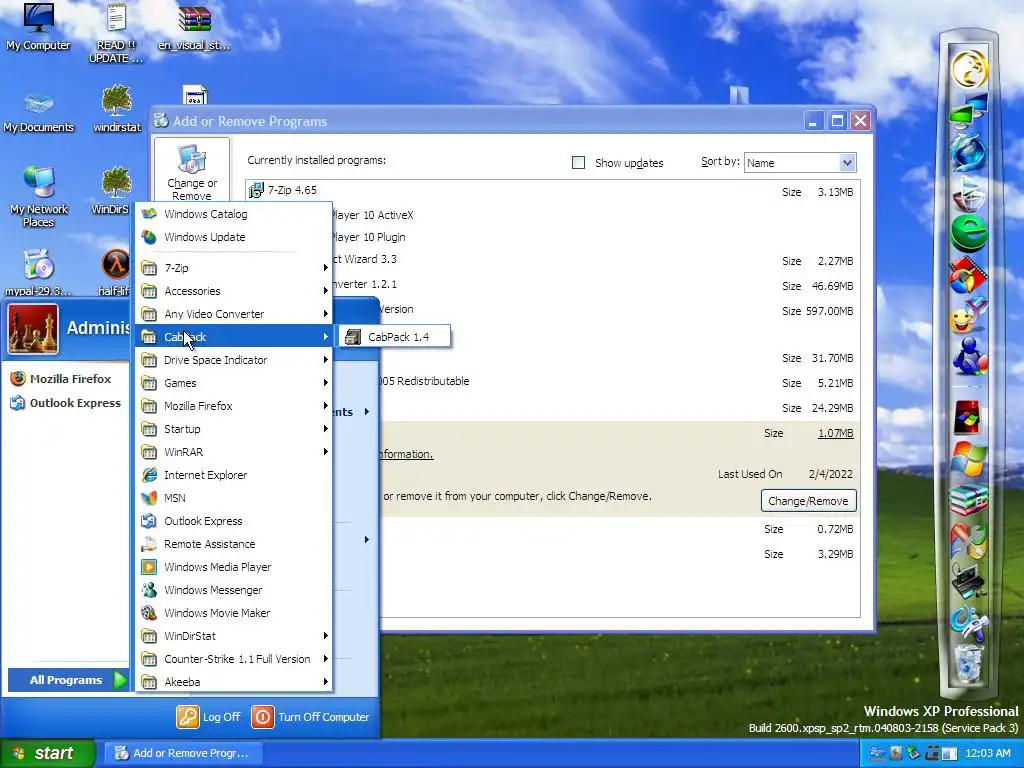
Task: Expand the Games folder
Action: click(234, 383)
